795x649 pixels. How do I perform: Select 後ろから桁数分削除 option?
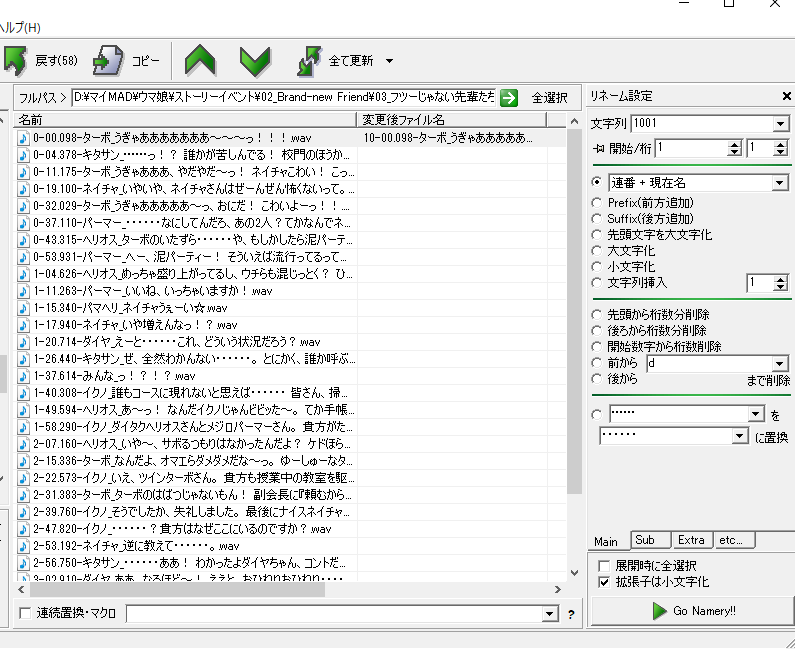(597, 331)
